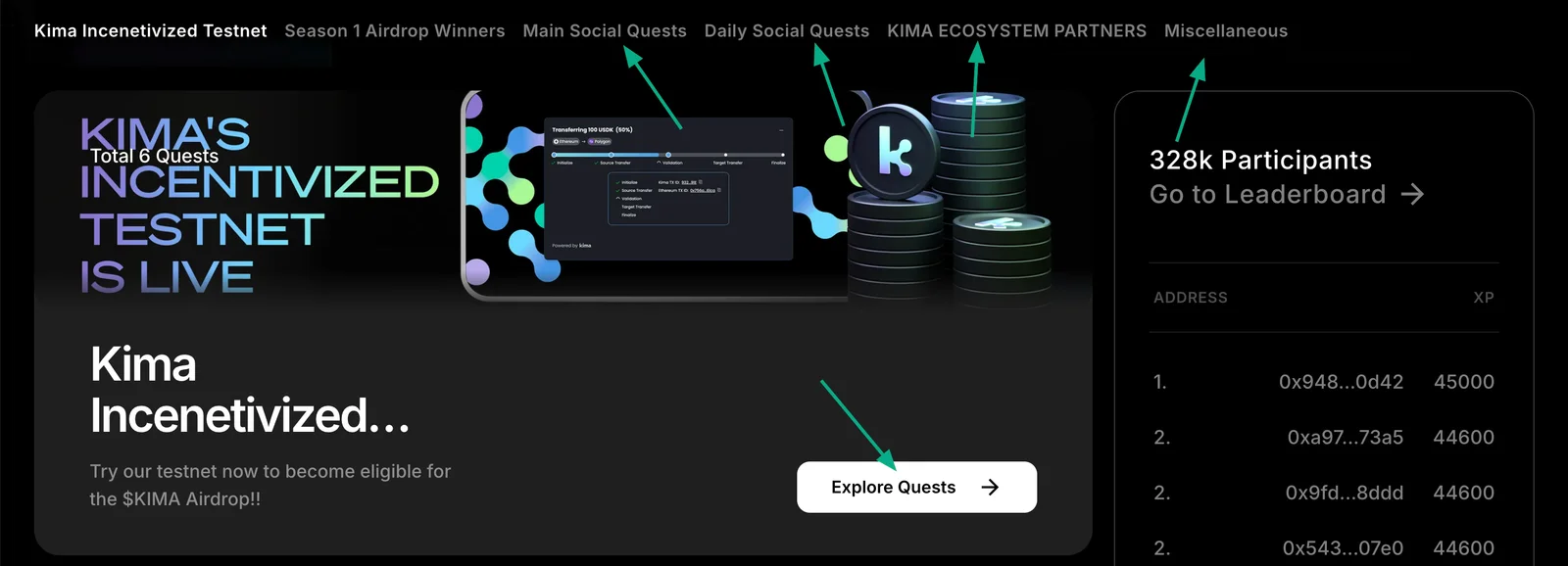Select leaderboard address 0x9fd...8ddd

pos(1344,493)
